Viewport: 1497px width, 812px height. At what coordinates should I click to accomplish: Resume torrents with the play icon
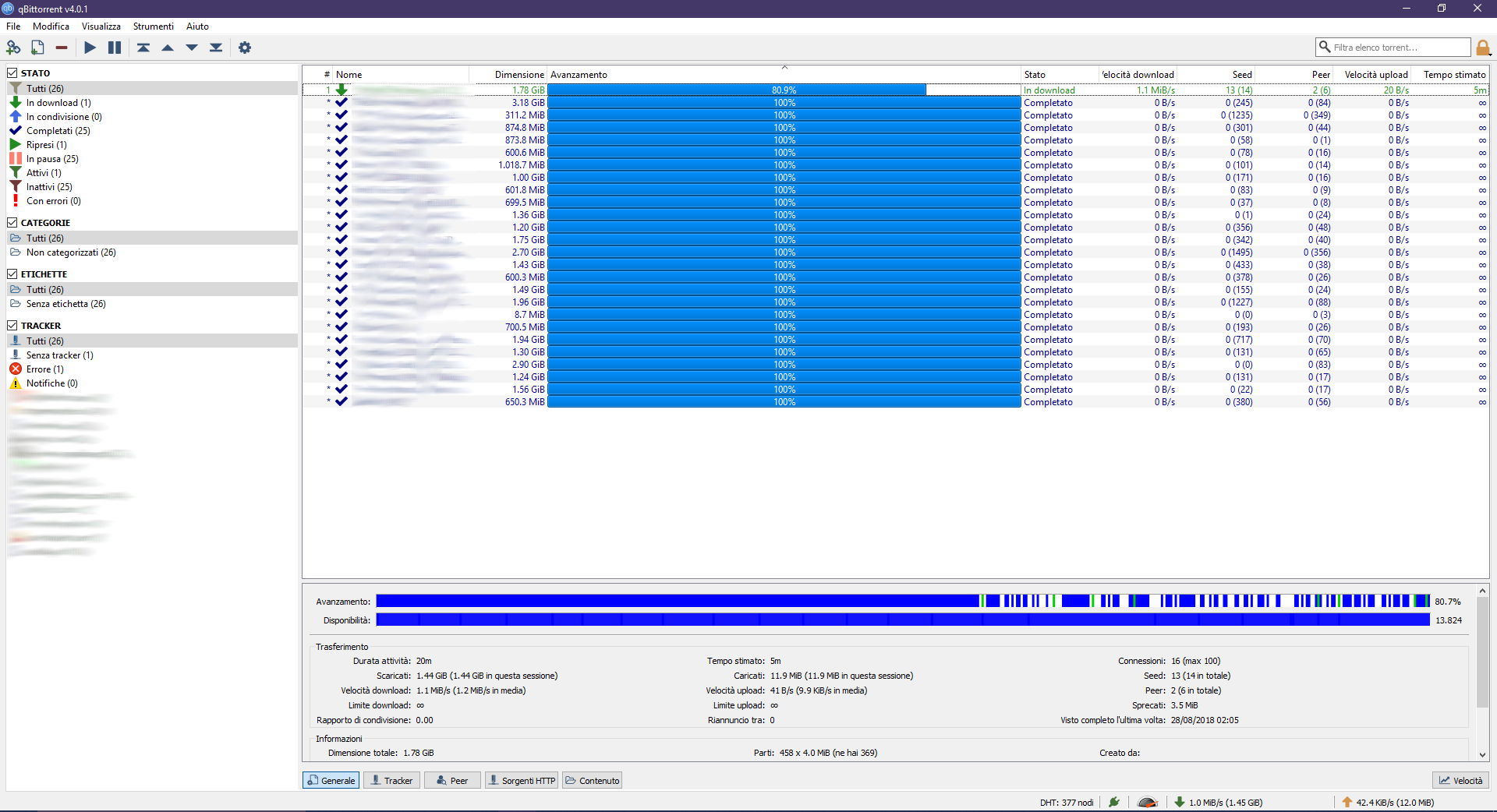90,48
